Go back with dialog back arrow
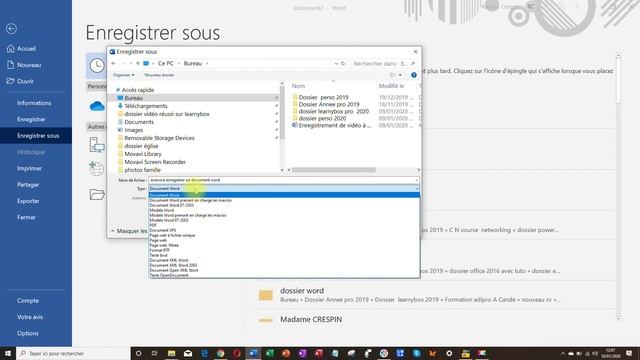The width and height of the screenshot is (640, 360). [x=113, y=63]
